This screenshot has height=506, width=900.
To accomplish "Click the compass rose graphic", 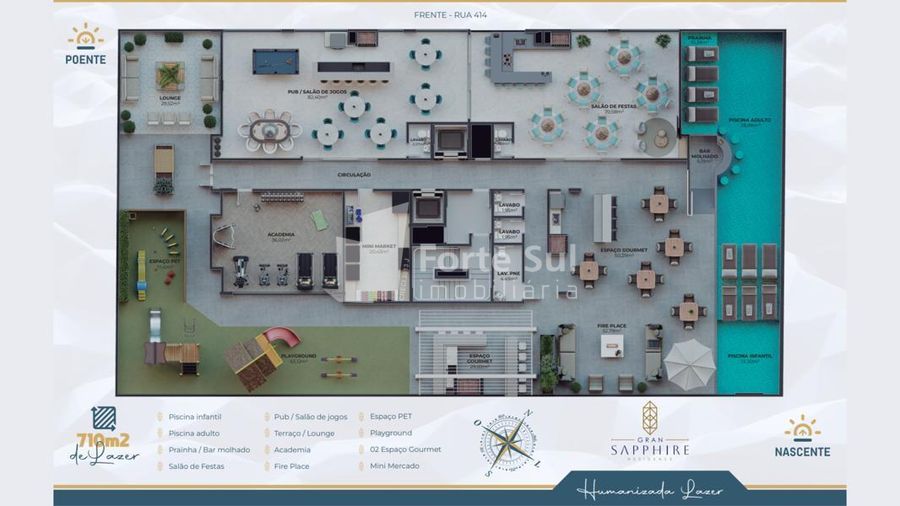I will (x=507, y=443).
